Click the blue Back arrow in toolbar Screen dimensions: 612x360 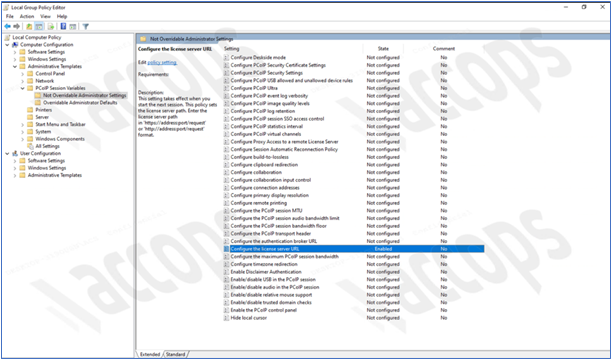pos(7,27)
